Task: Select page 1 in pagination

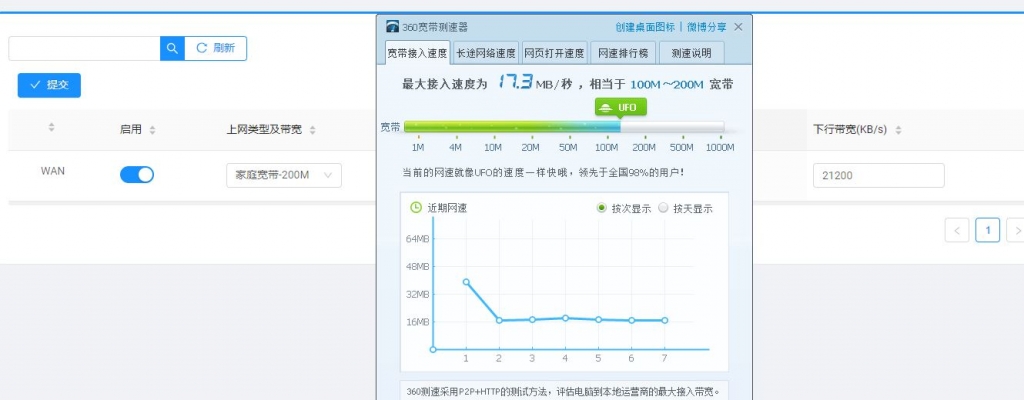Action: click(988, 230)
